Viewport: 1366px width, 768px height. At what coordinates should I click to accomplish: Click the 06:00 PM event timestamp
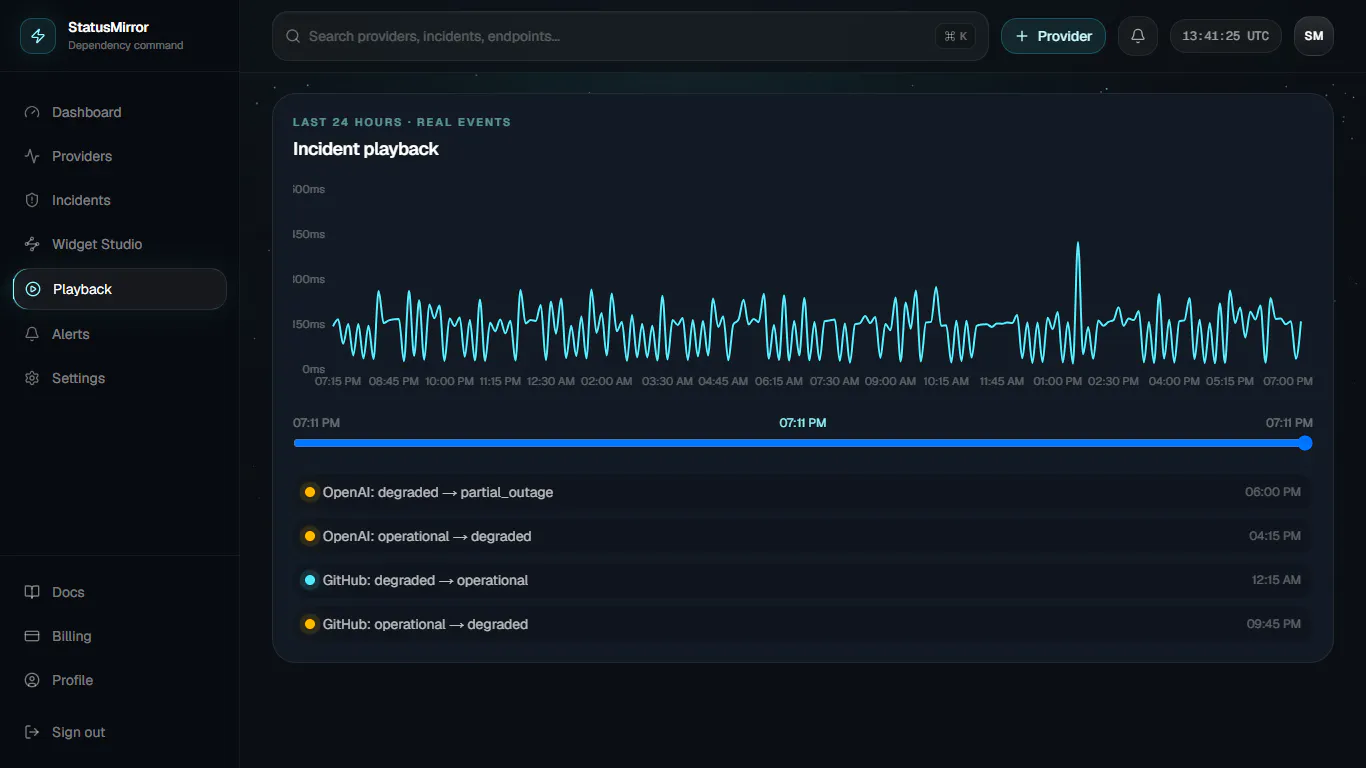[x=1273, y=492]
